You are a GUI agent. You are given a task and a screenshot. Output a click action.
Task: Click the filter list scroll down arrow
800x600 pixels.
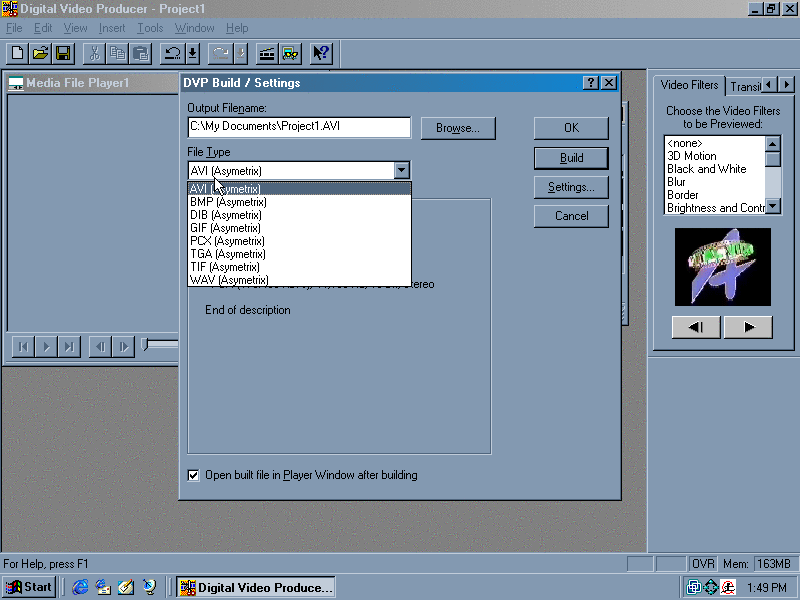tap(773, 206)
